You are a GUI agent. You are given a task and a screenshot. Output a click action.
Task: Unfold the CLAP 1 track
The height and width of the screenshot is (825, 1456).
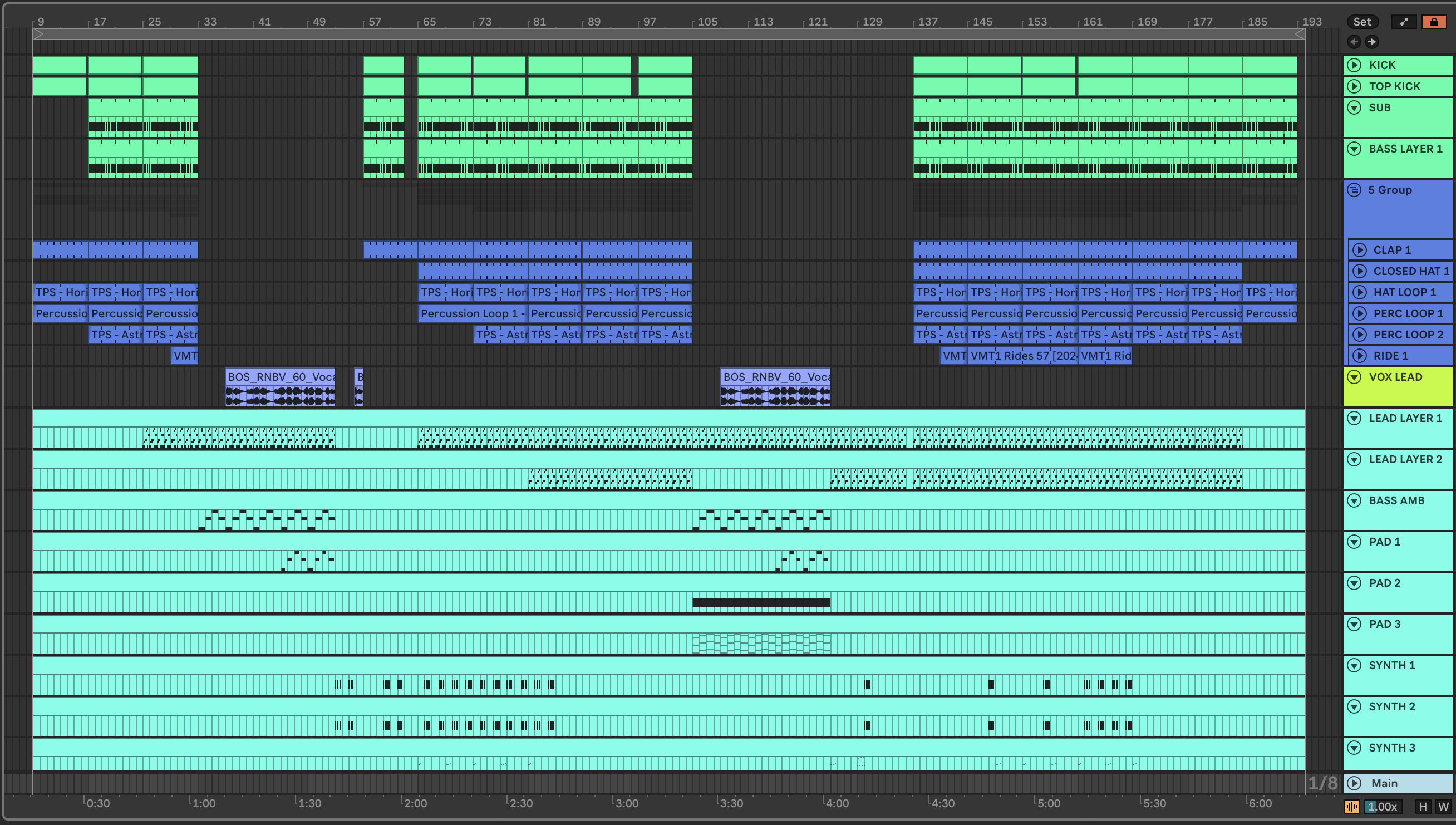point(1359,250)
